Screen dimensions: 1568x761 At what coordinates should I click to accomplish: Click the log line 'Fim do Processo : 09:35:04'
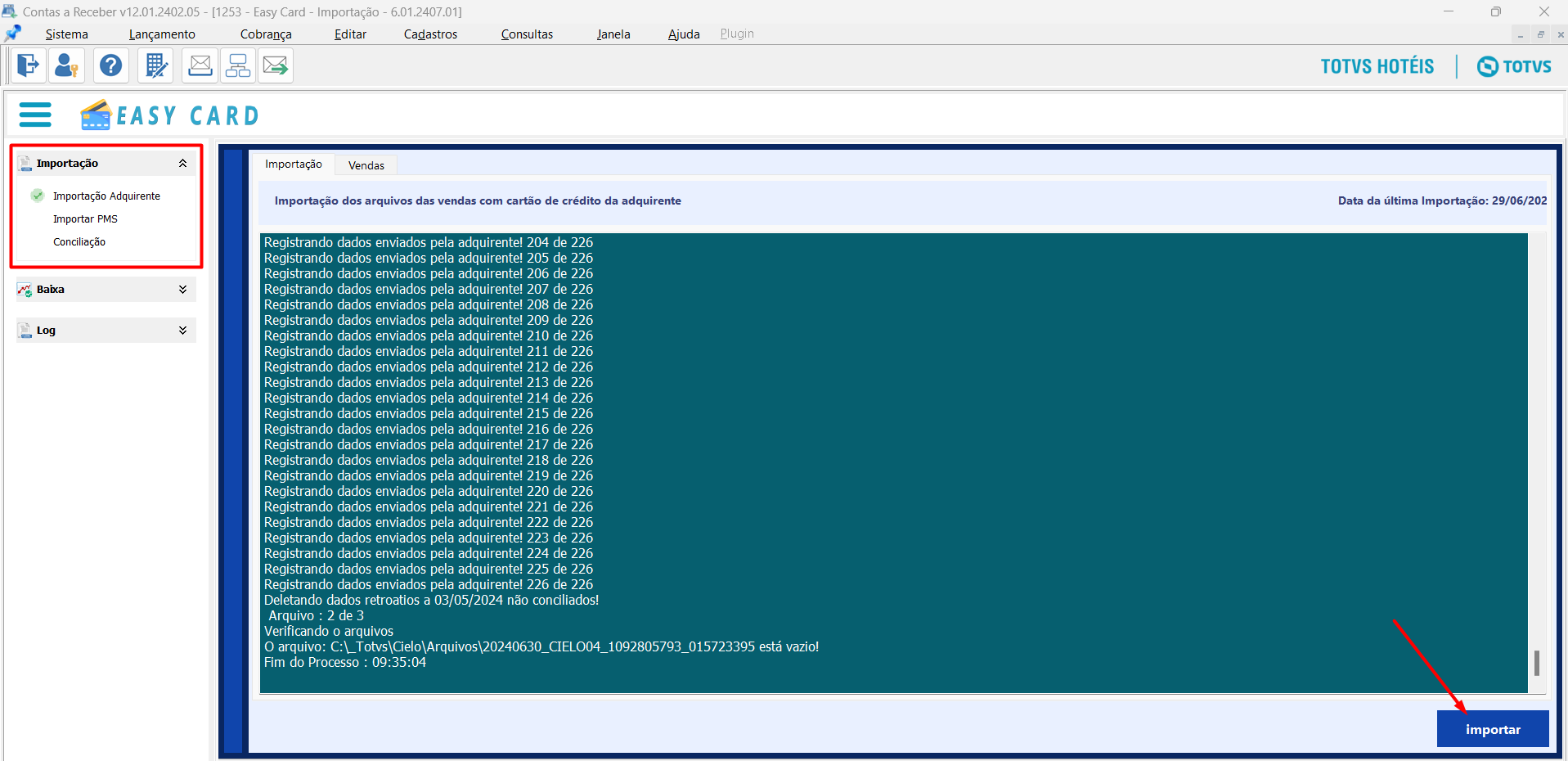345,663
